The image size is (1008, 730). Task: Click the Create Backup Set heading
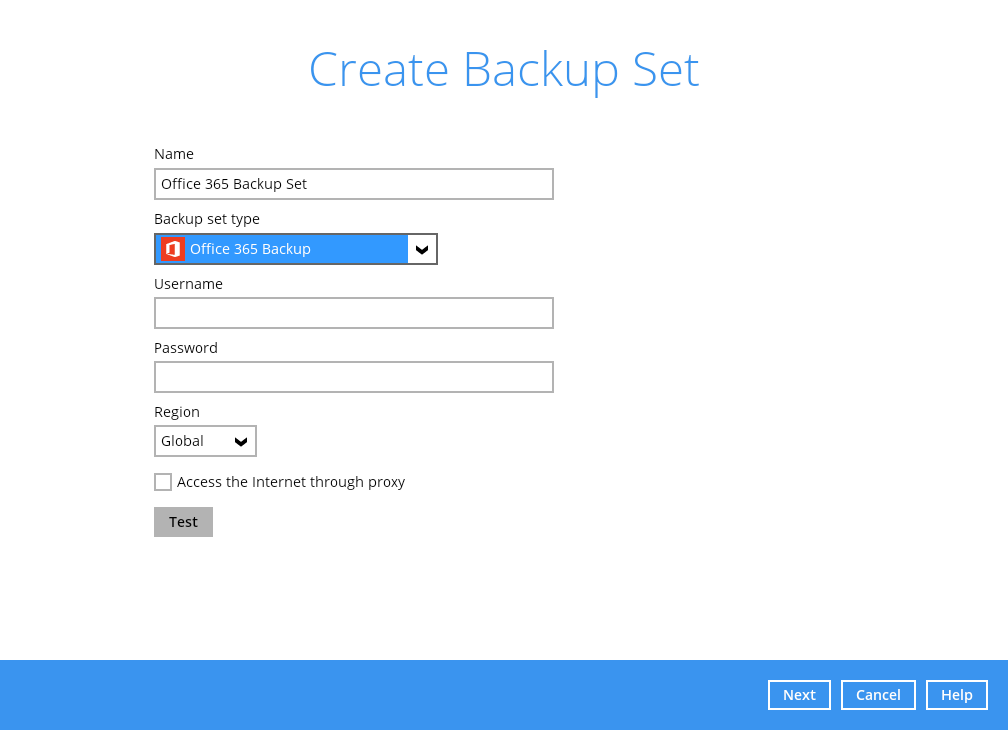pyautogui.click(x=504, y=70)
